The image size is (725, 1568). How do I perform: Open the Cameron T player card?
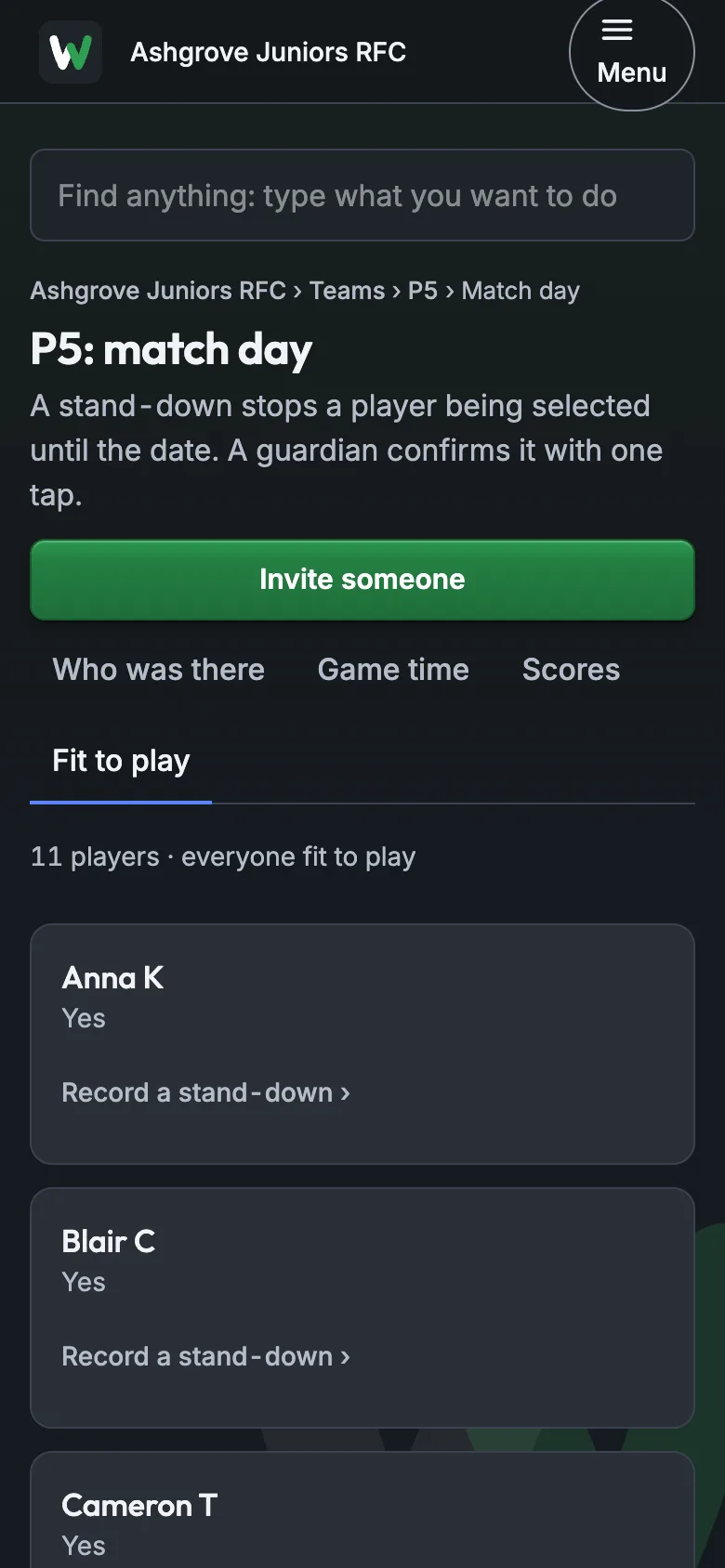[362, 1509]
